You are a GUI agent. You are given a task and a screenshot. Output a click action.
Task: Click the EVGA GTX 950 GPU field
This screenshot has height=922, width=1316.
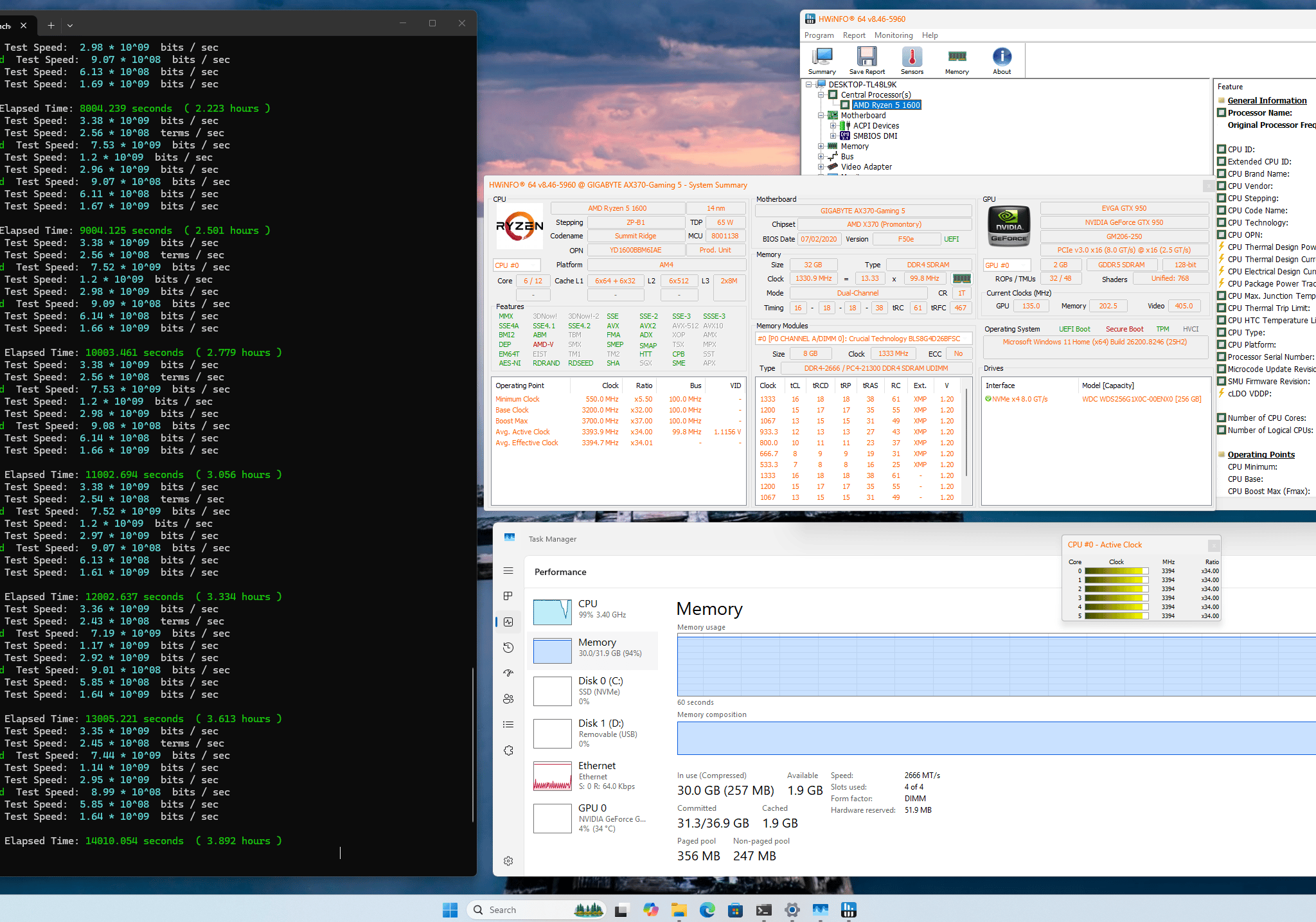pyautogui.click(x=1124, y=208)
